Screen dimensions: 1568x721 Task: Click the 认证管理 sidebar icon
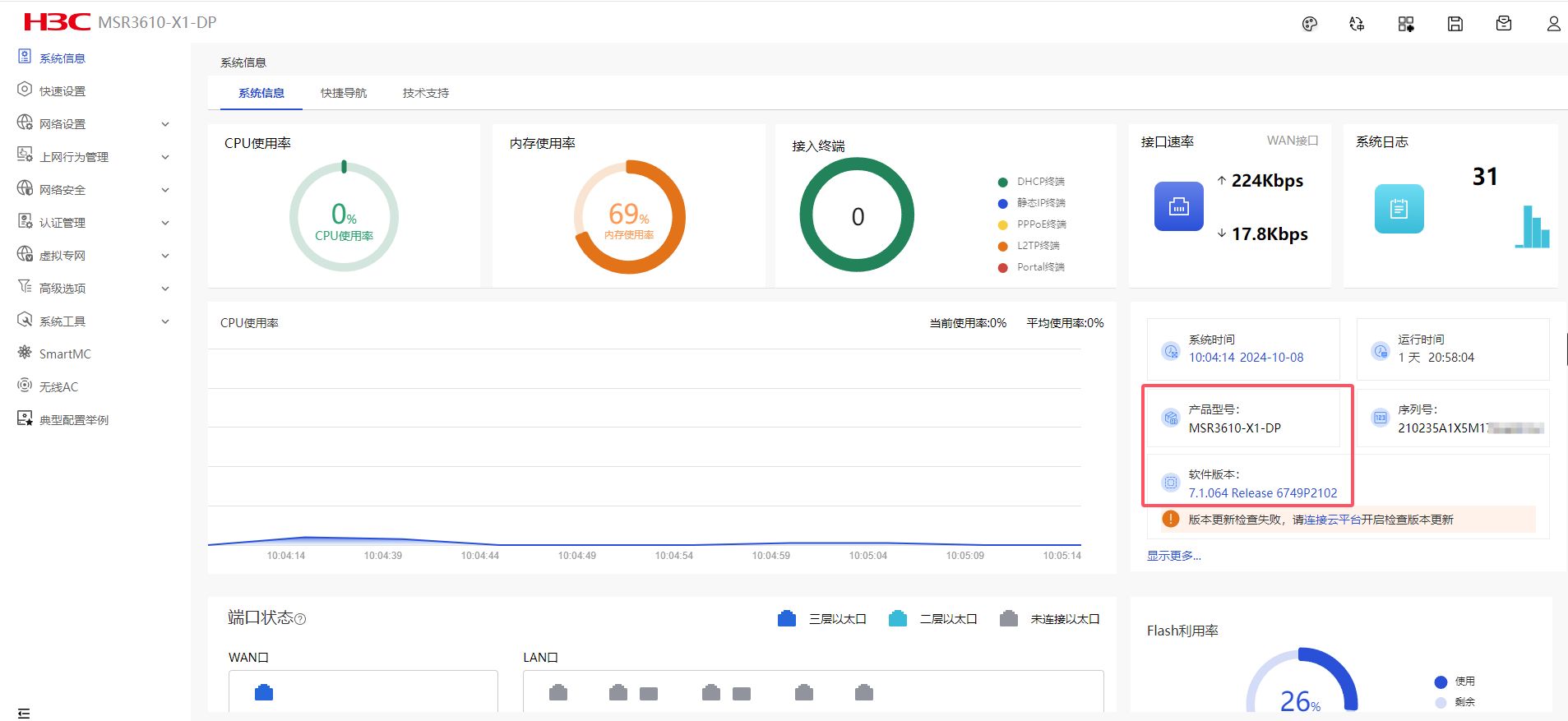(25, 221)
